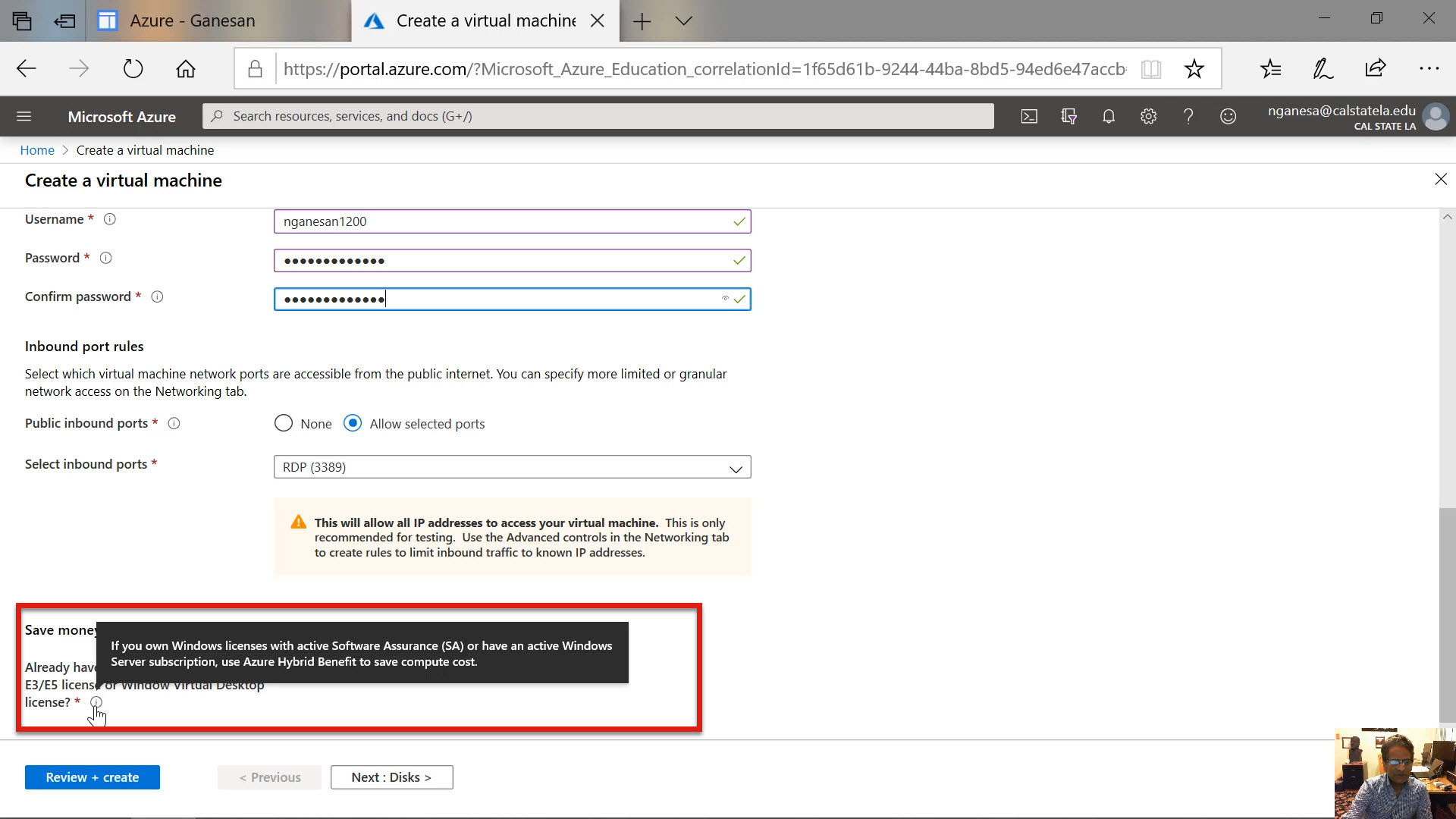Toggle password reveal eye in Confirm password
Screen dimensions: 1456x819
725,299
